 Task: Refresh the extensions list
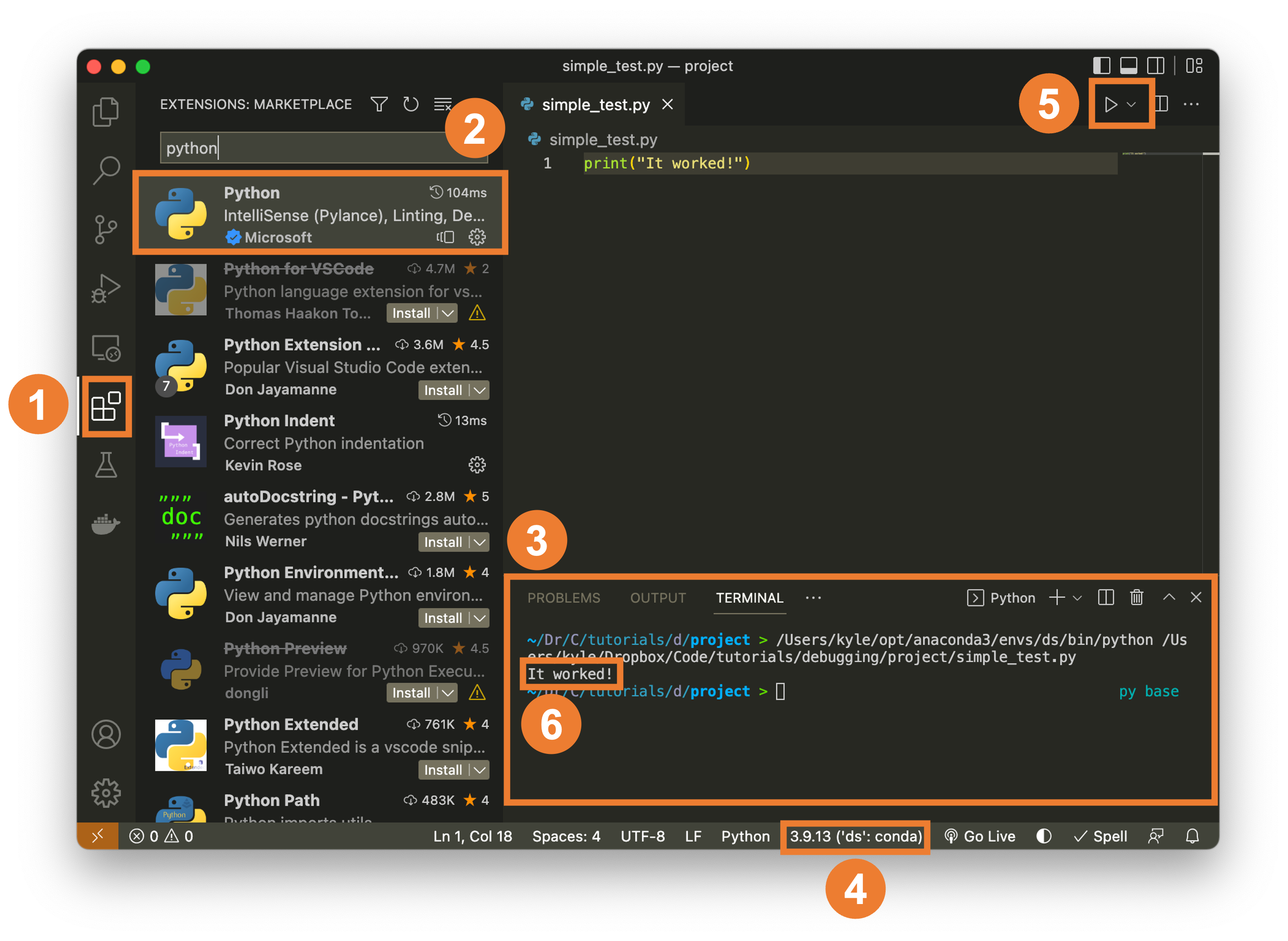point(411,104)
